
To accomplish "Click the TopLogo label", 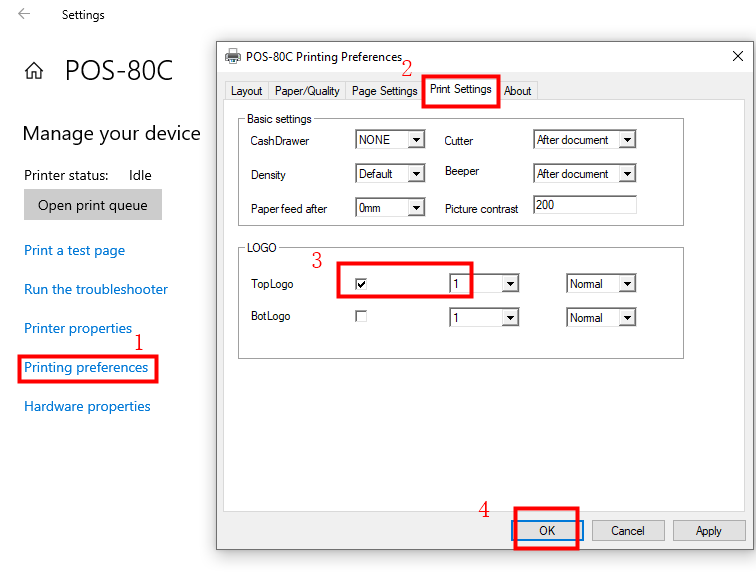I will tap(272, 284).
